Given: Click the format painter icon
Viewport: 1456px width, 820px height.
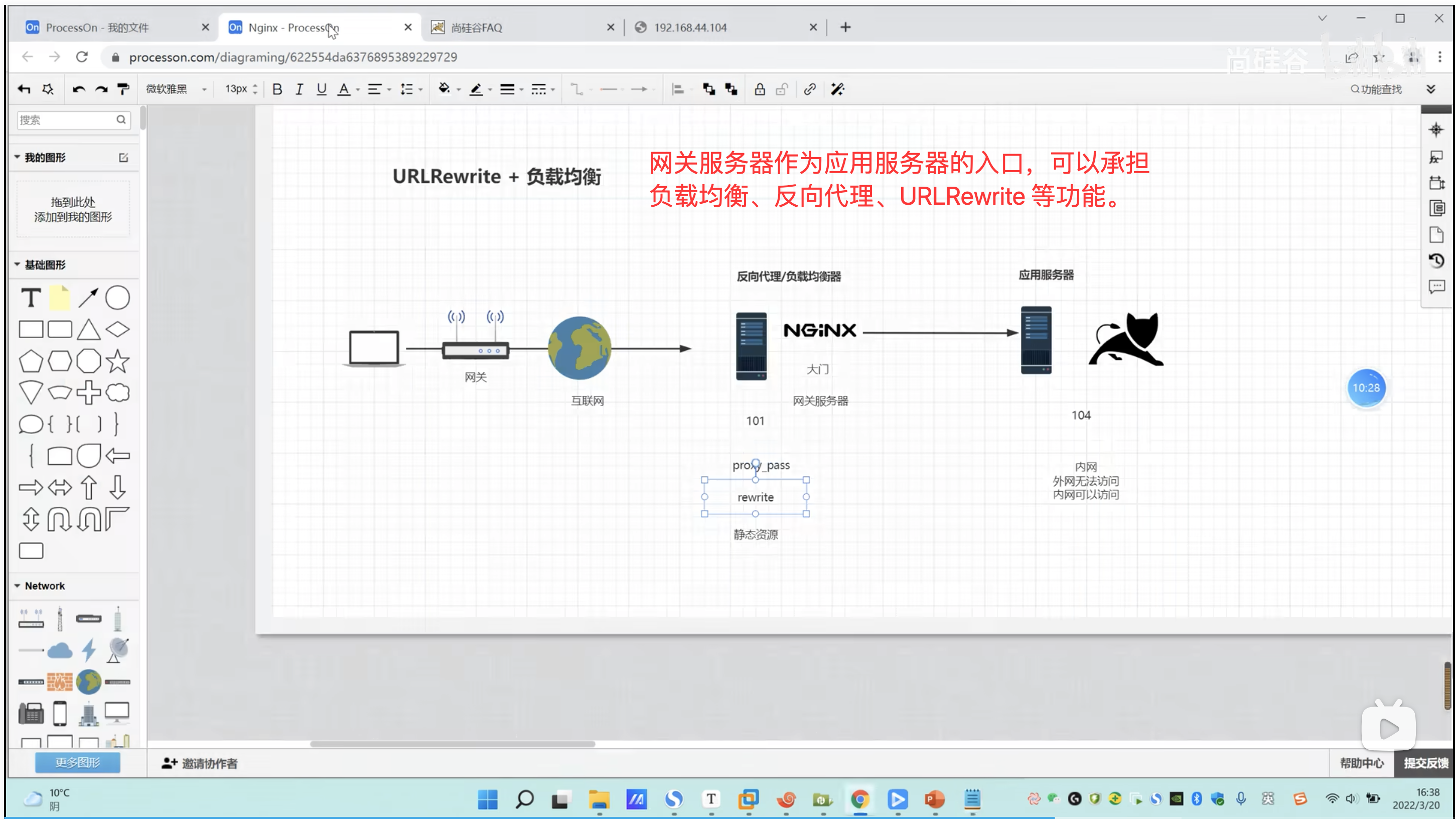Looking at the screenshot, I should click(x=122, y=89).
